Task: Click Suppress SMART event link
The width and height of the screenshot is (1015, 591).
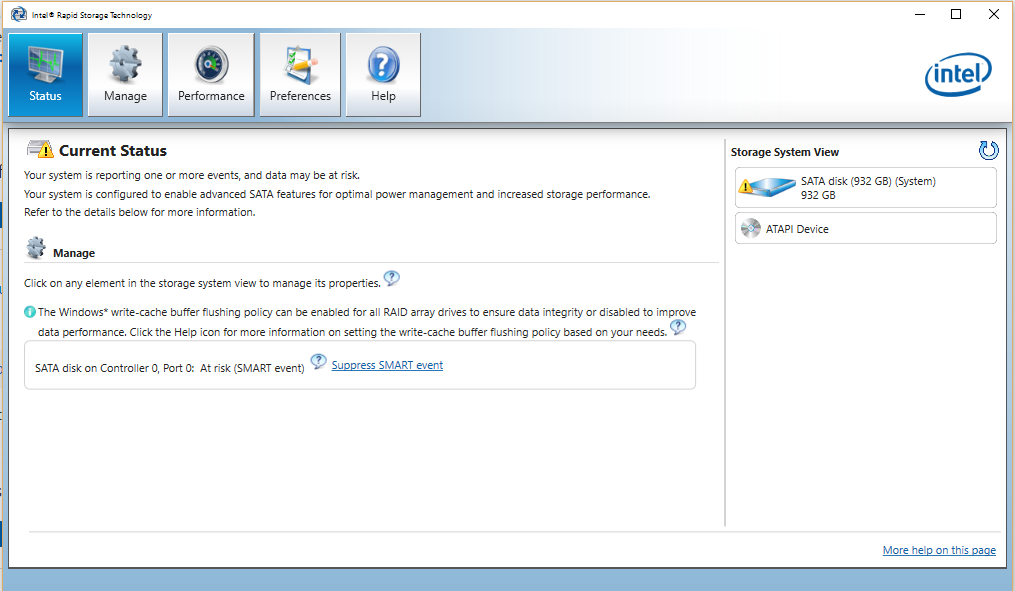Action: (387, 365)
